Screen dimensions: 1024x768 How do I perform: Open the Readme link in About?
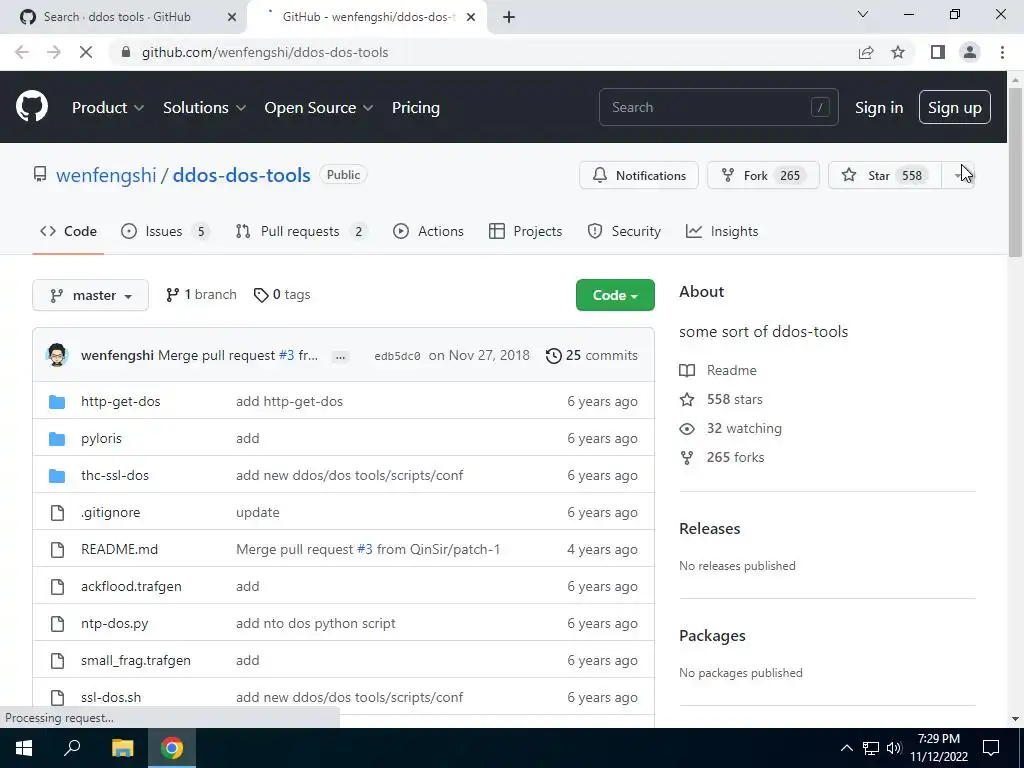pos(731,370)
